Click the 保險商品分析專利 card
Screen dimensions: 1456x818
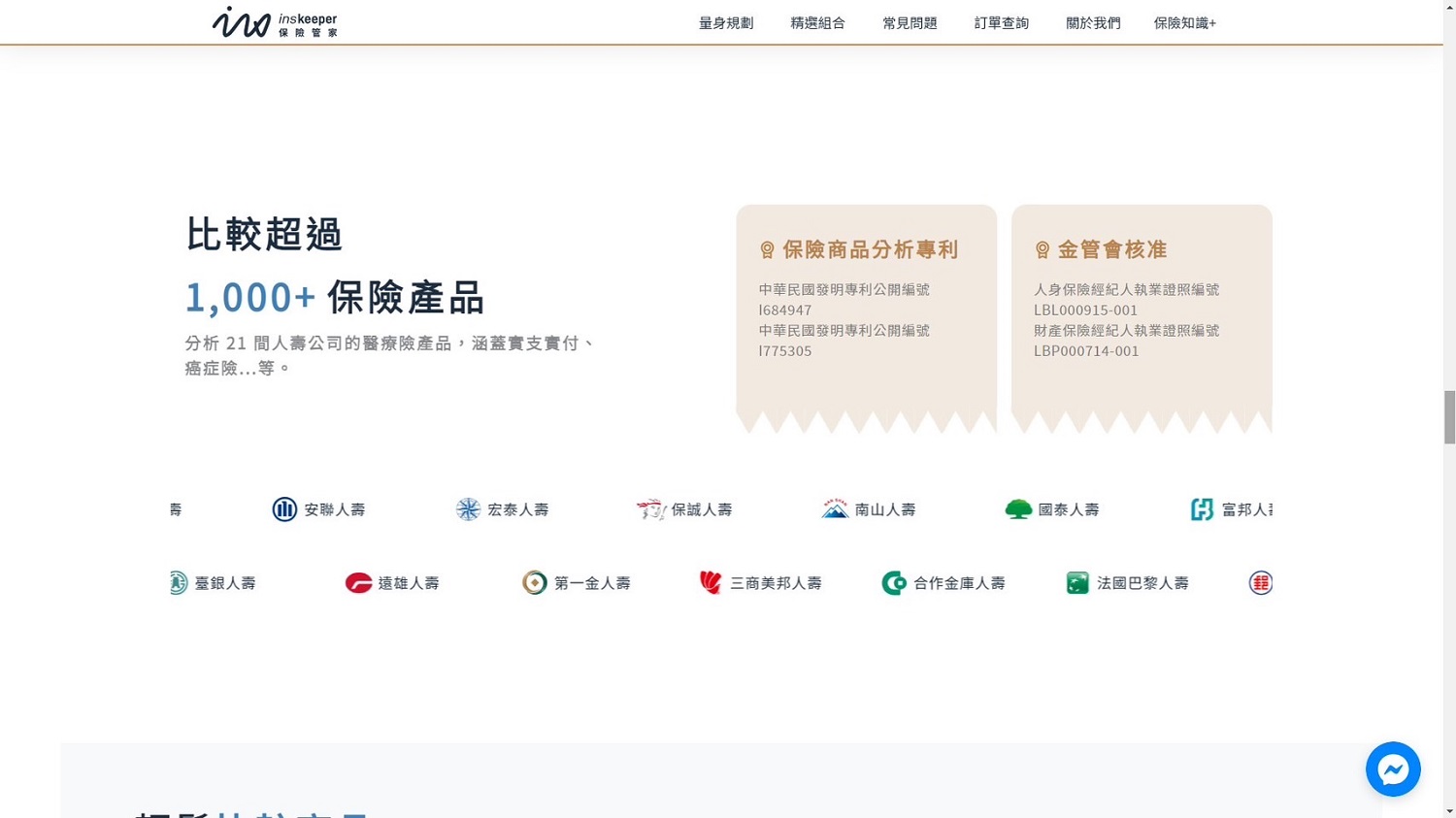coord(866,311)
